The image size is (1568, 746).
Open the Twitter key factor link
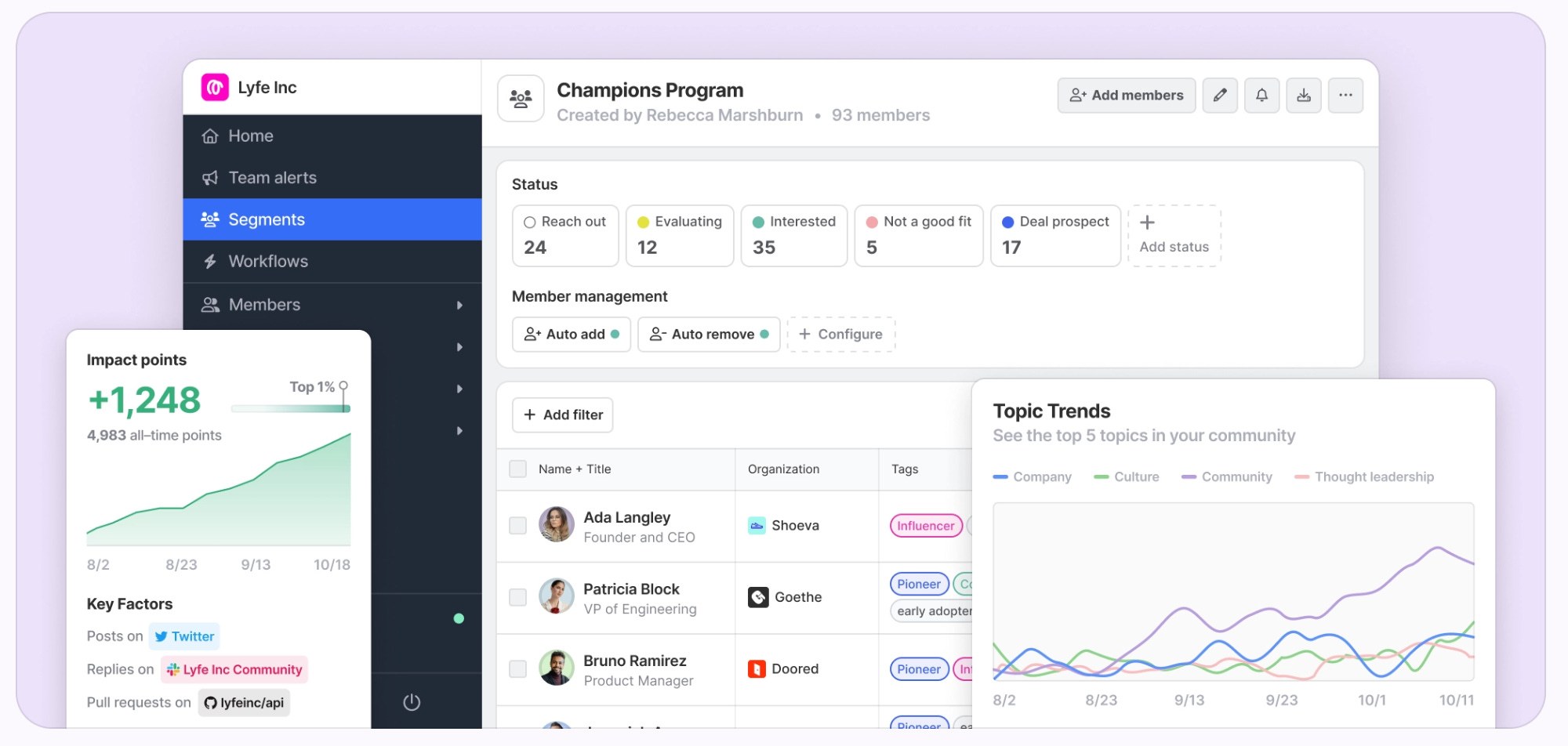point(184,636)
